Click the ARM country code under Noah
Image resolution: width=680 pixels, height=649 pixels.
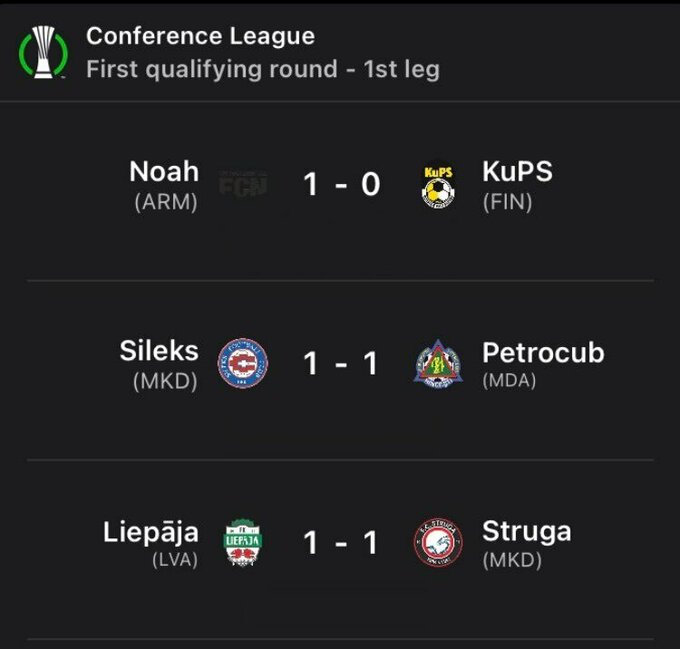166,202
